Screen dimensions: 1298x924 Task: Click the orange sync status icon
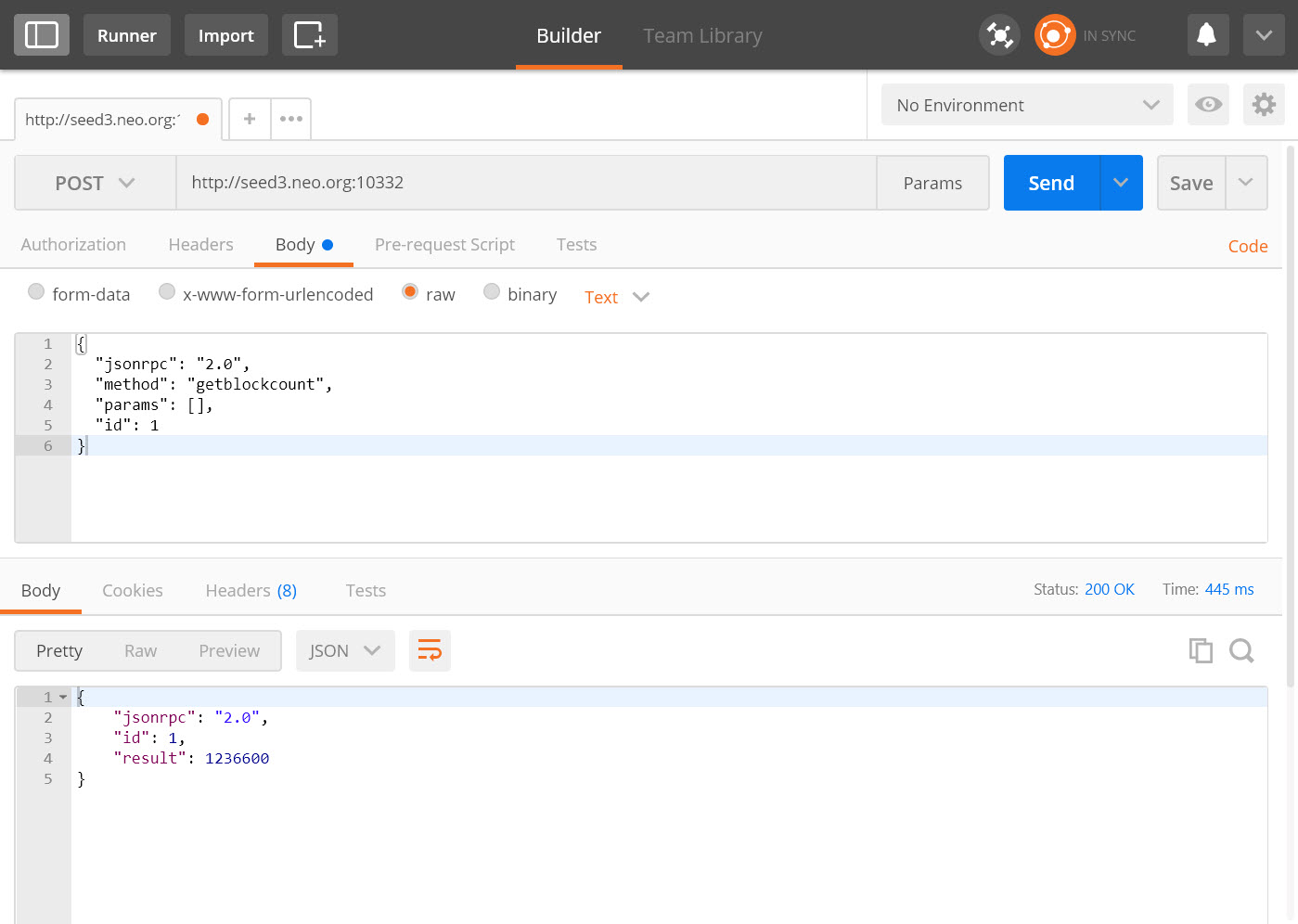click(x=1055, y=35)
